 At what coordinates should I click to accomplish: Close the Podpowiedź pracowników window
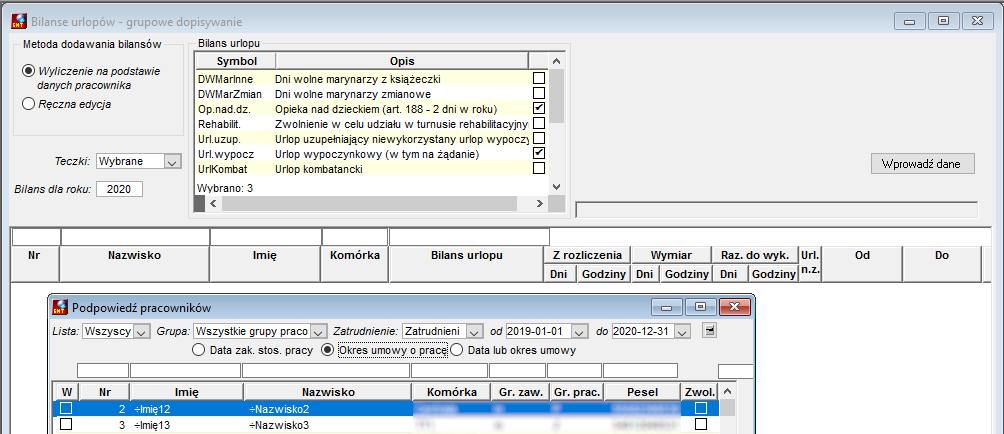pos(734,307)
